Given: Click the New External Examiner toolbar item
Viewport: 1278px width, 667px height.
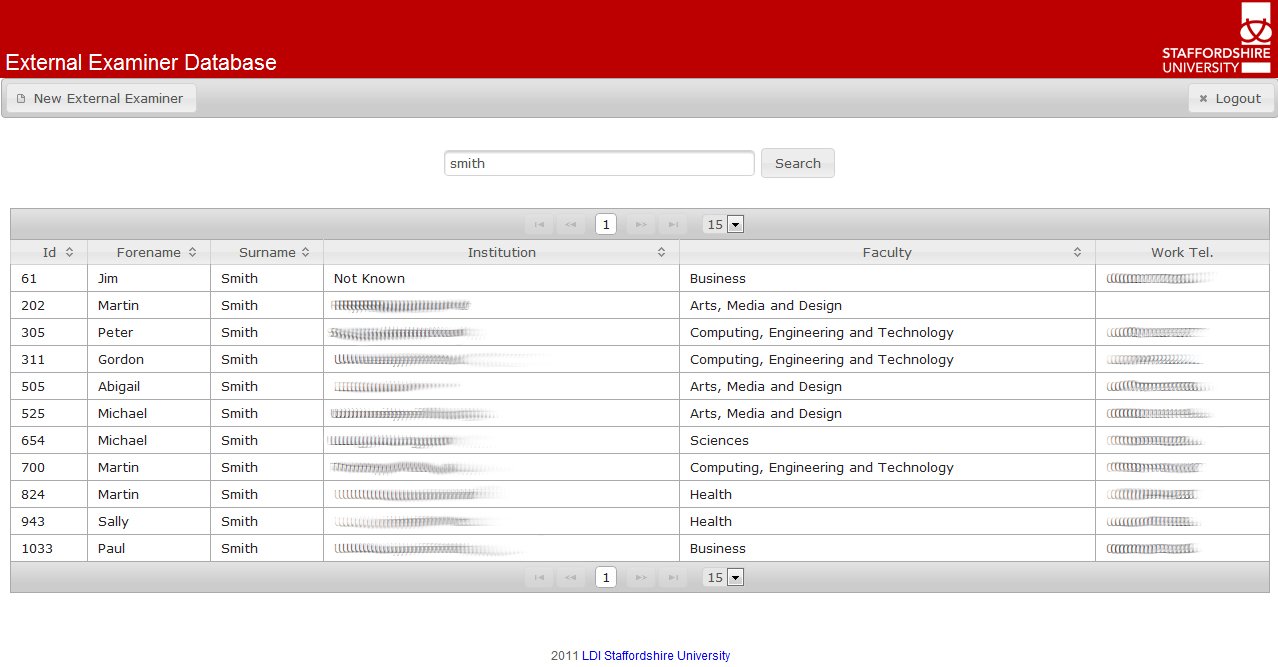Looking at the screenshot, I should coord(100,97).
